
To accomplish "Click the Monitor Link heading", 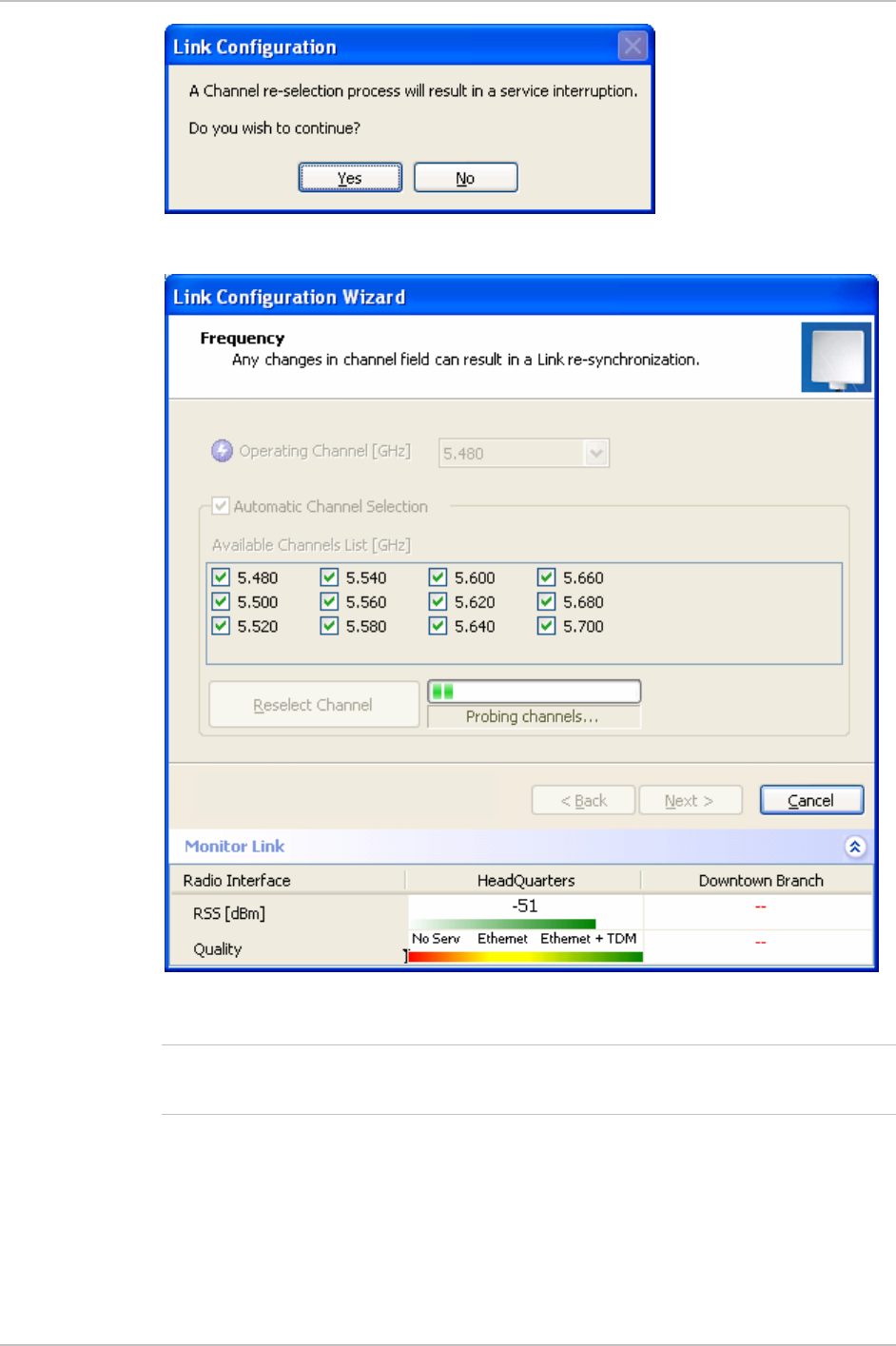I will click(x=235, y=847).
